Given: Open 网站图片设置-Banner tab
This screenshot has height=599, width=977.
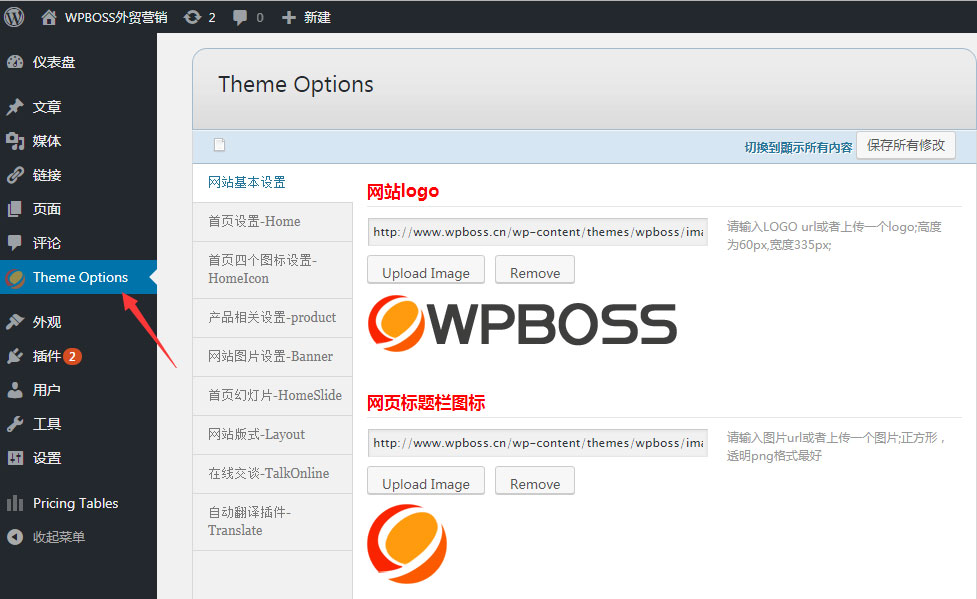Looking at the screenshot, I should (x=273, y=357).
